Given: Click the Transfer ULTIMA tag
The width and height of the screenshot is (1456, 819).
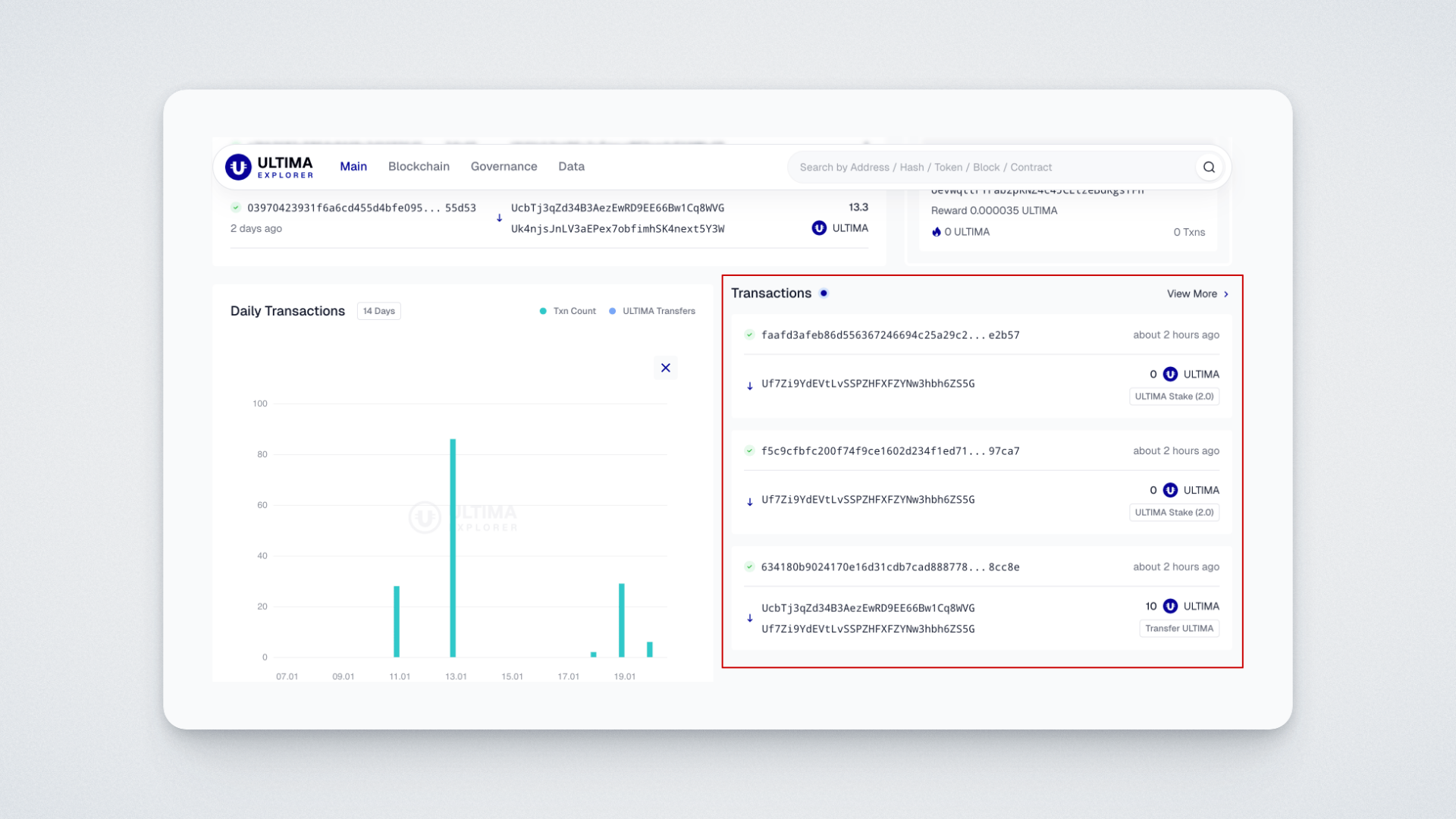Looking at the screenshot, I should tap(1178, 628).
